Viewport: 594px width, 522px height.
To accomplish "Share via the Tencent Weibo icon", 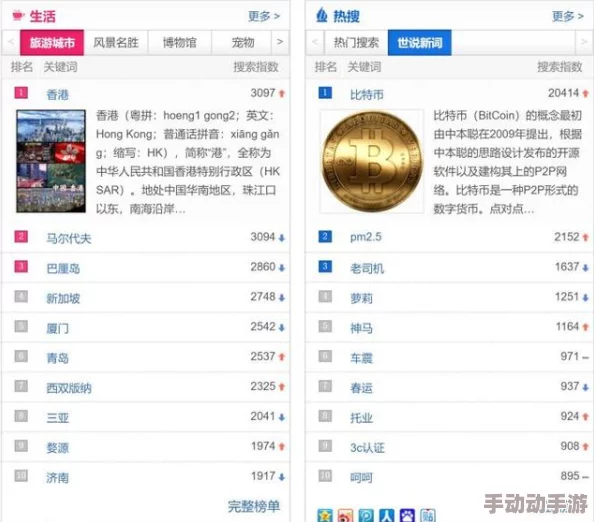I will pos(366,516).
